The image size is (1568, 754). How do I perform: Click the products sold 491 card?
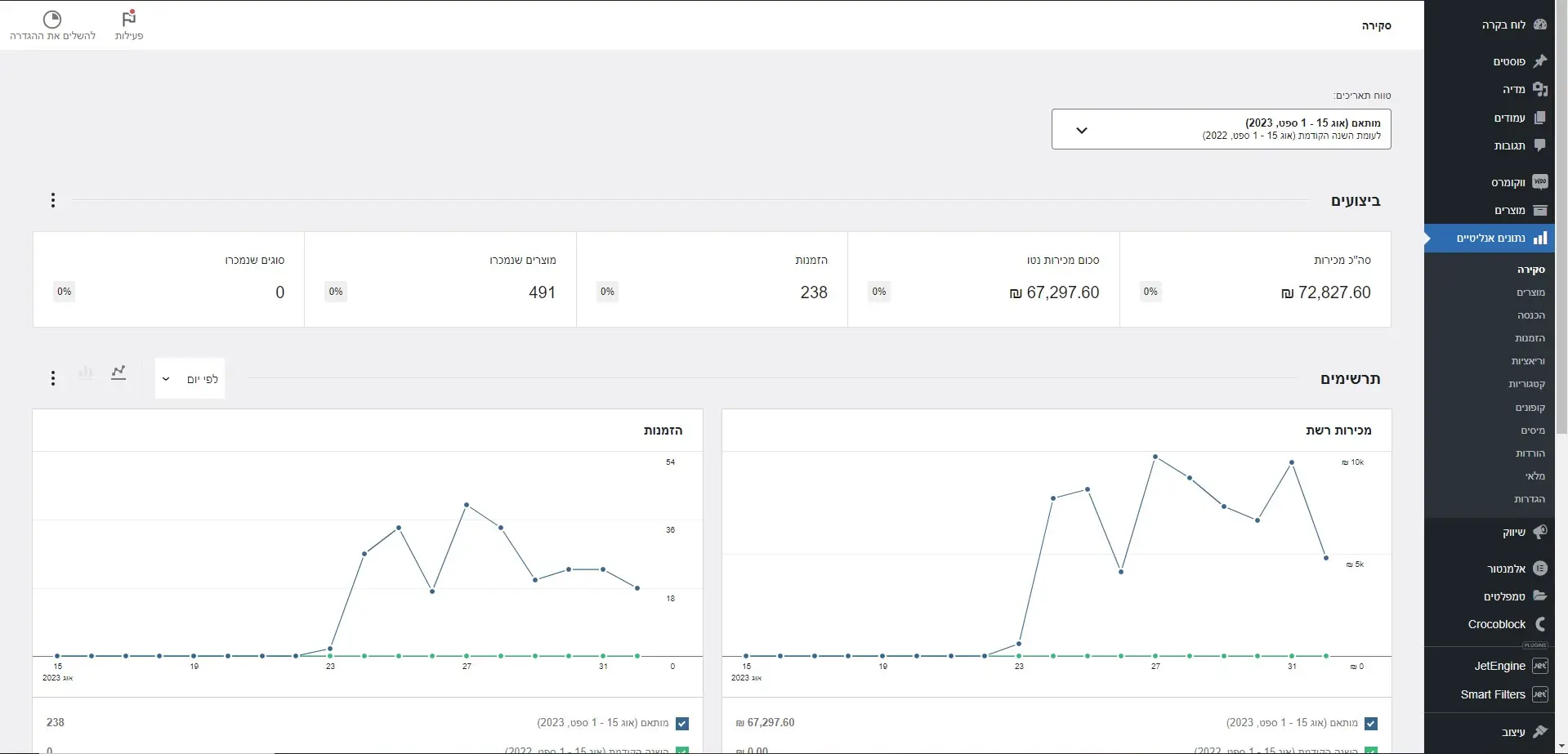click(440, 279)
